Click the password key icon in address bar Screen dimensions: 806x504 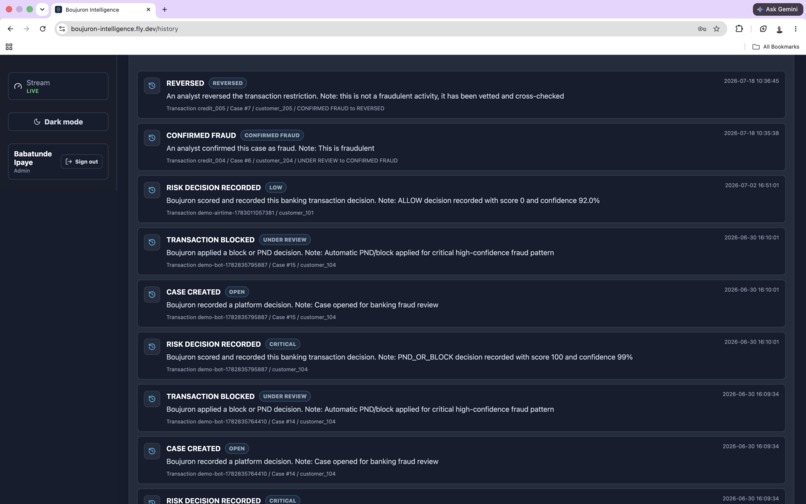(702, 29)
